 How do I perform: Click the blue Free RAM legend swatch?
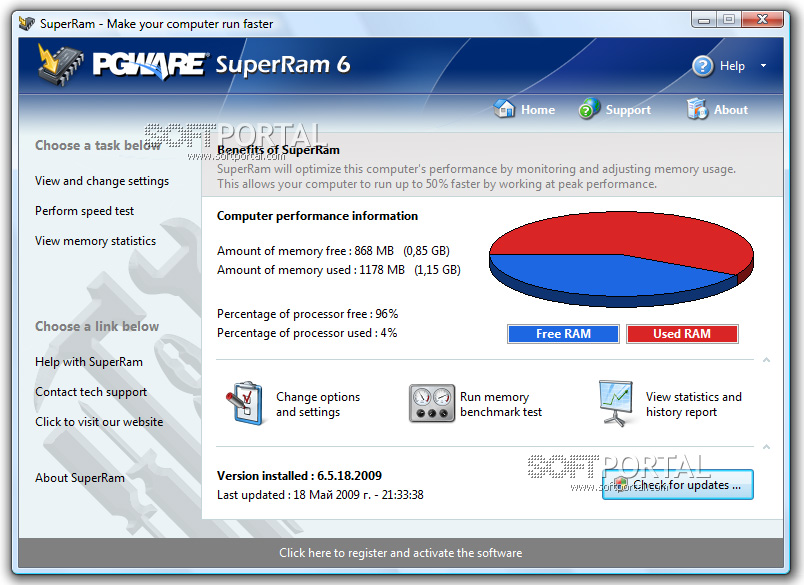pyautogui.click(x=563, y=334)
